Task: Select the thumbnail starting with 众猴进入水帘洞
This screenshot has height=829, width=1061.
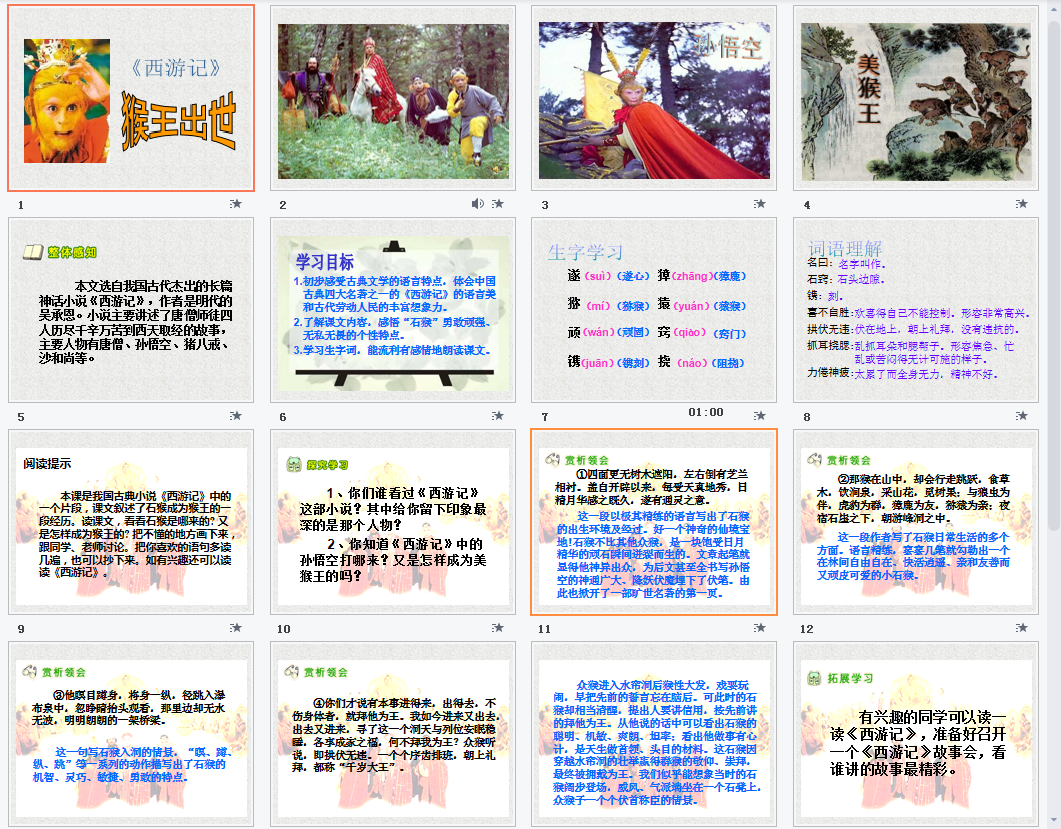Action: pyautogui.click(x=654, y=734)
